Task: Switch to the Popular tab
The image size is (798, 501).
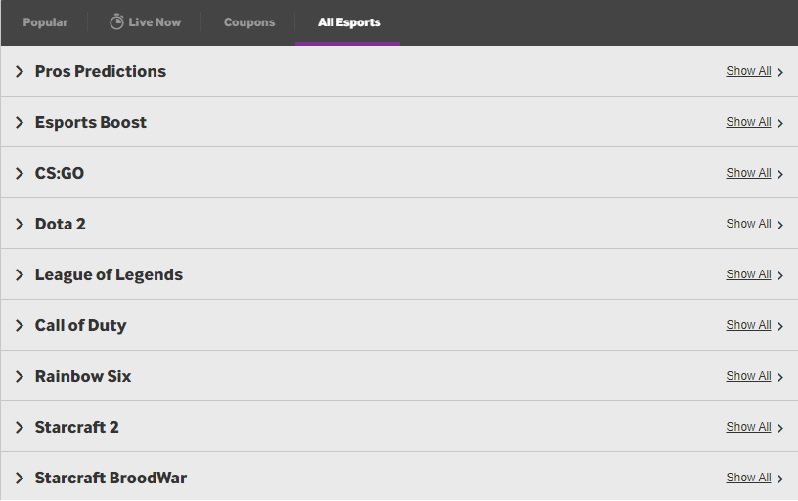Action: (x=45, y=22)
